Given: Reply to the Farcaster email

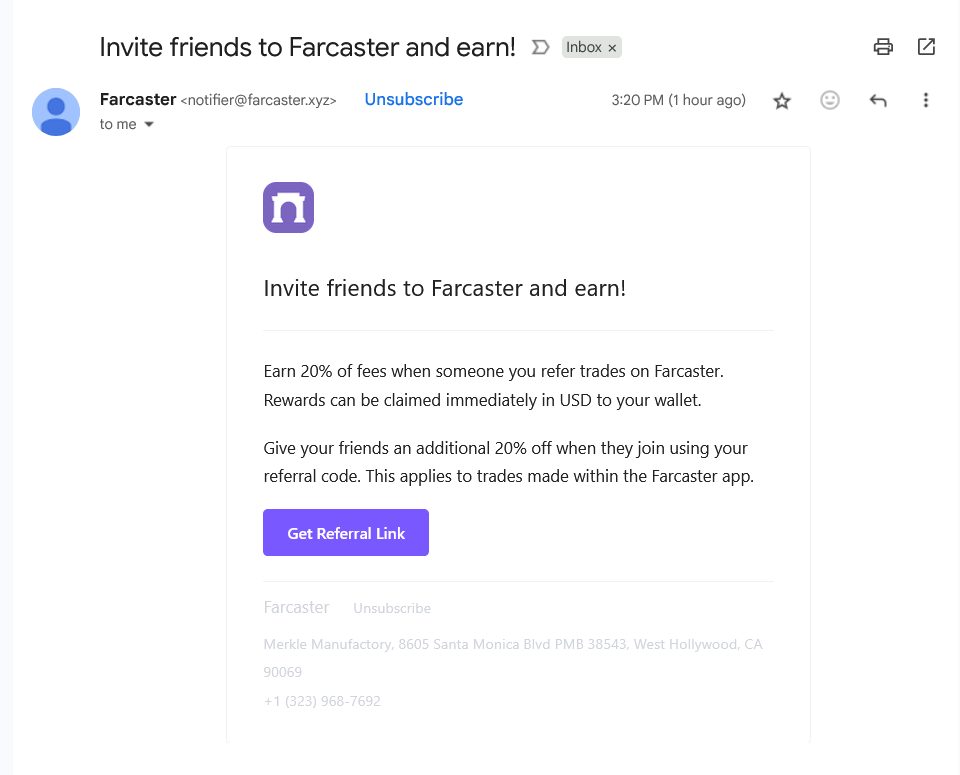Looking at the screenshot, I should tap(878, 100).
